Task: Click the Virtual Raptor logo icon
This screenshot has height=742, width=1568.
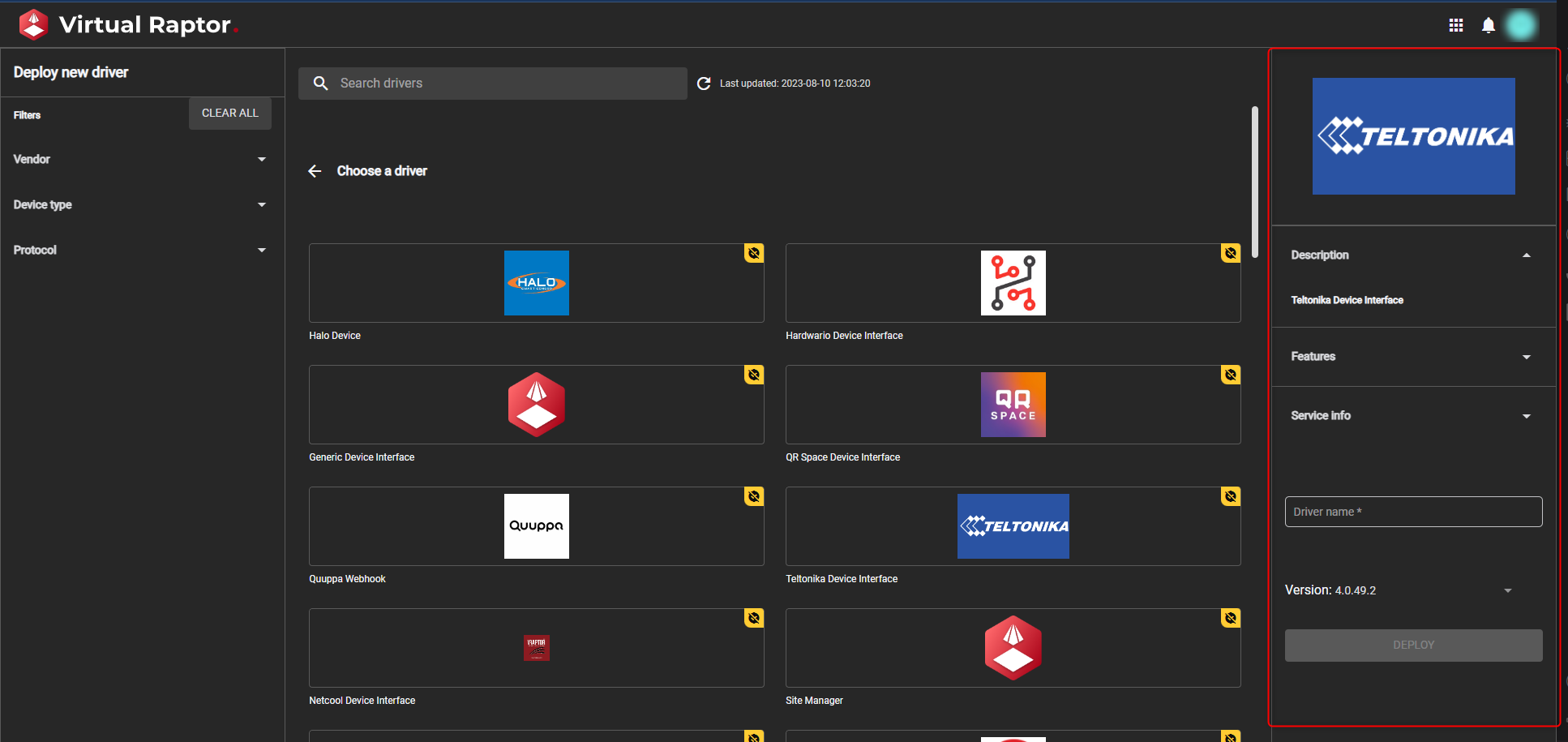Action: click(x=33, y=24)
